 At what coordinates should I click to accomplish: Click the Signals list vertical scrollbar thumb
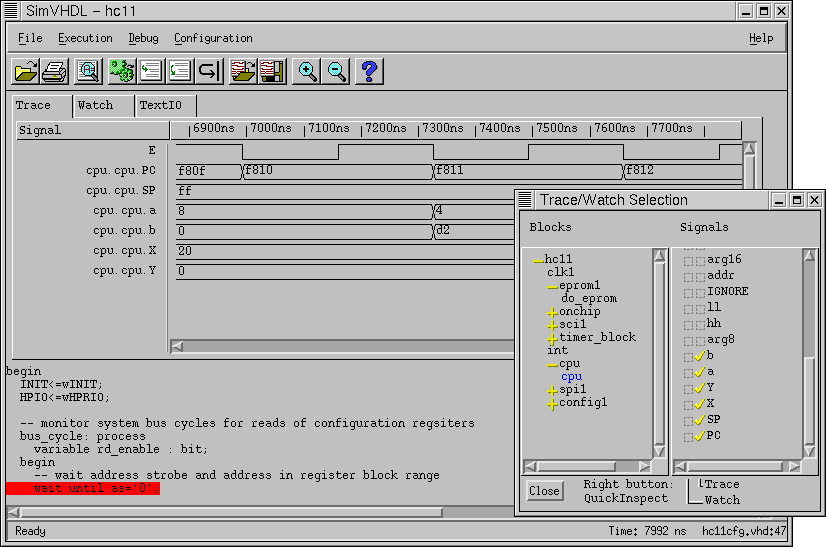pyautogui.click(x=810, y=400)
